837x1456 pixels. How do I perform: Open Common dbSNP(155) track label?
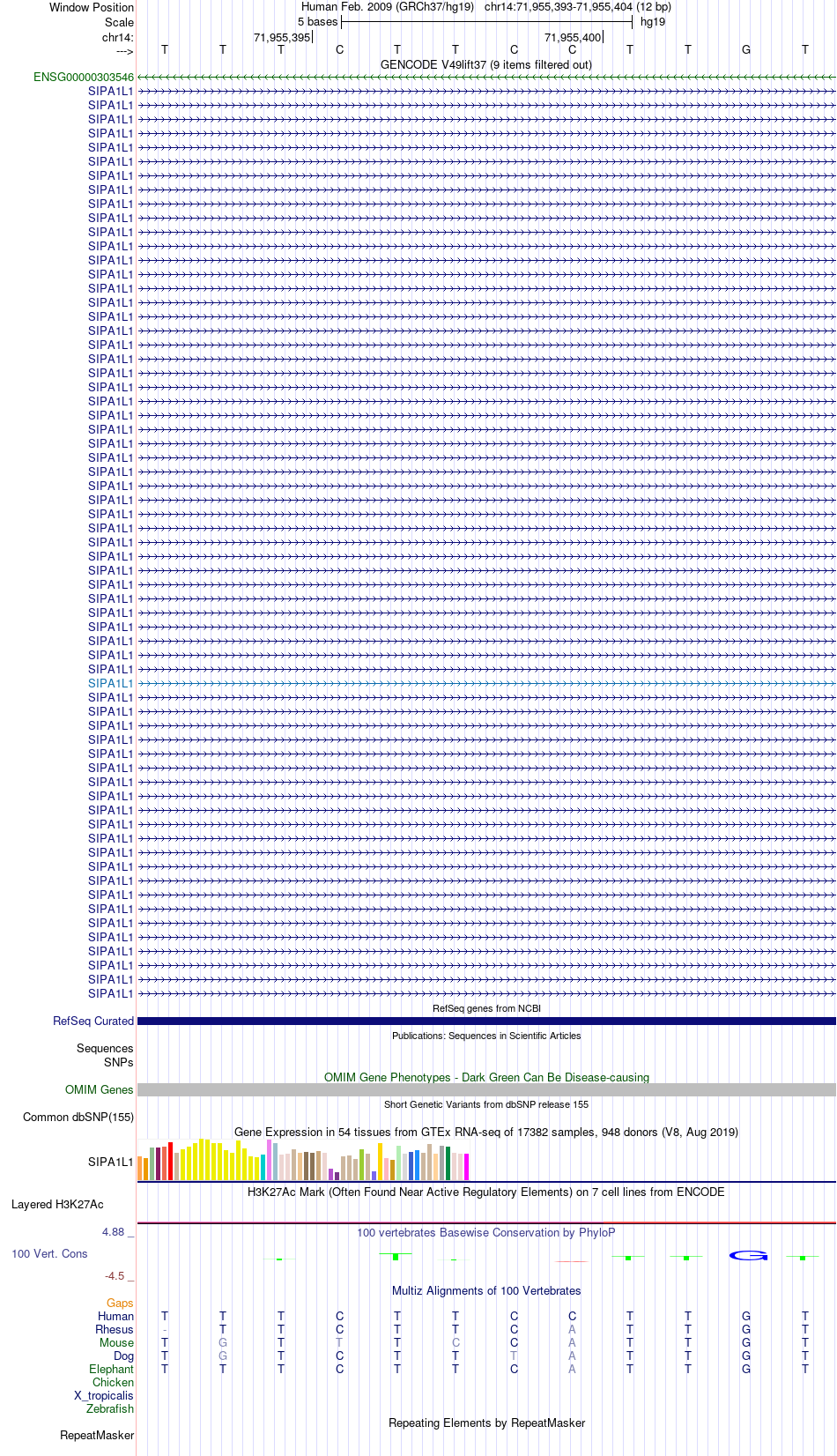78,1117
